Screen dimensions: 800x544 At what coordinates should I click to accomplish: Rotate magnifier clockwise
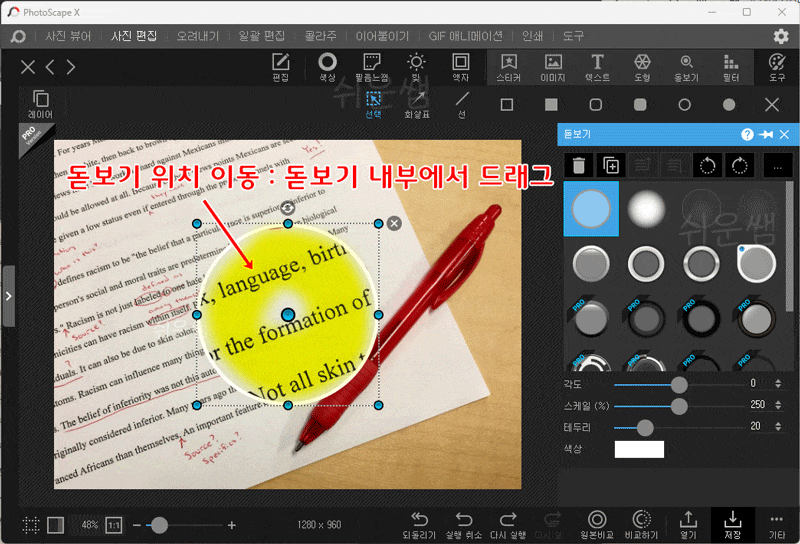point(739,165)
